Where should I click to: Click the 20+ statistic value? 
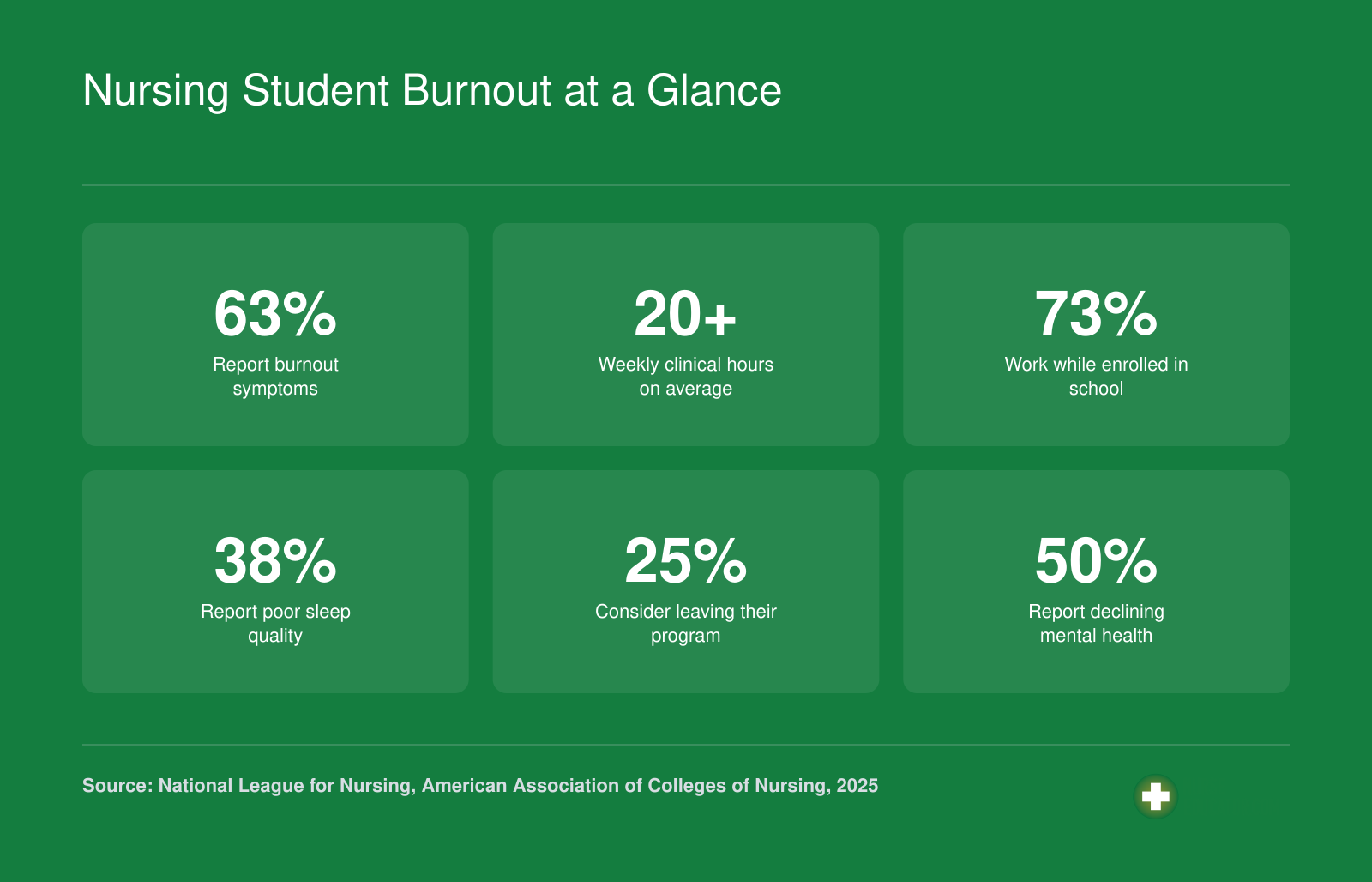click(685, 314)
